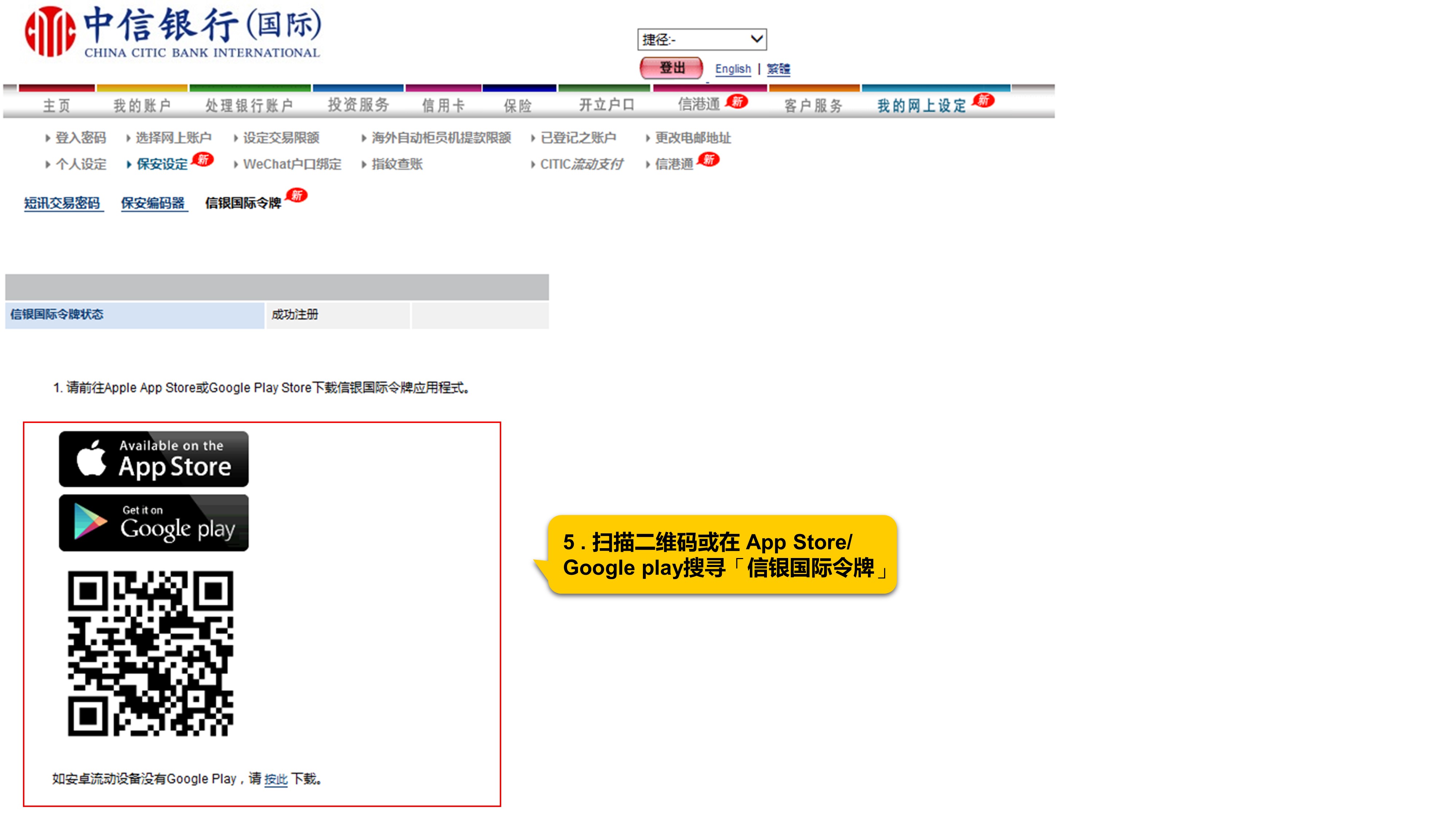Switch language to English
Screen dimensions: 1456x819
(732, 69)
